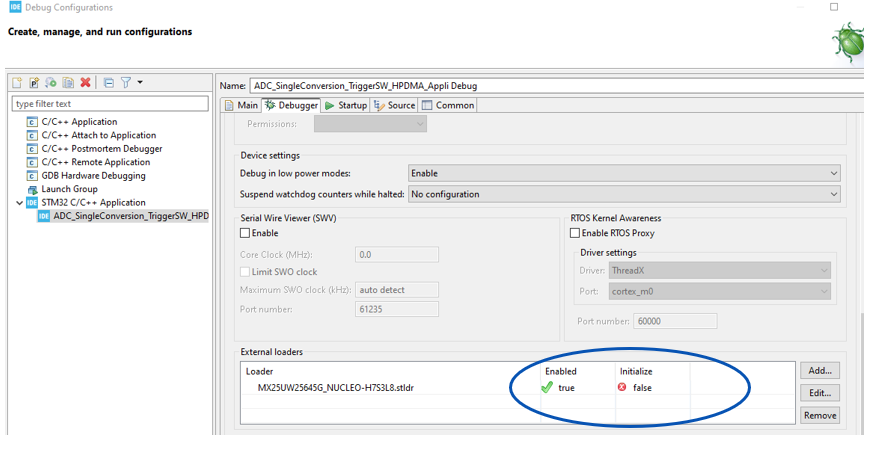Image resolution: width=888 pixels, height=452 pixels.
Task: Select C/C++ Attach to Application item
Action: (99, 135)
